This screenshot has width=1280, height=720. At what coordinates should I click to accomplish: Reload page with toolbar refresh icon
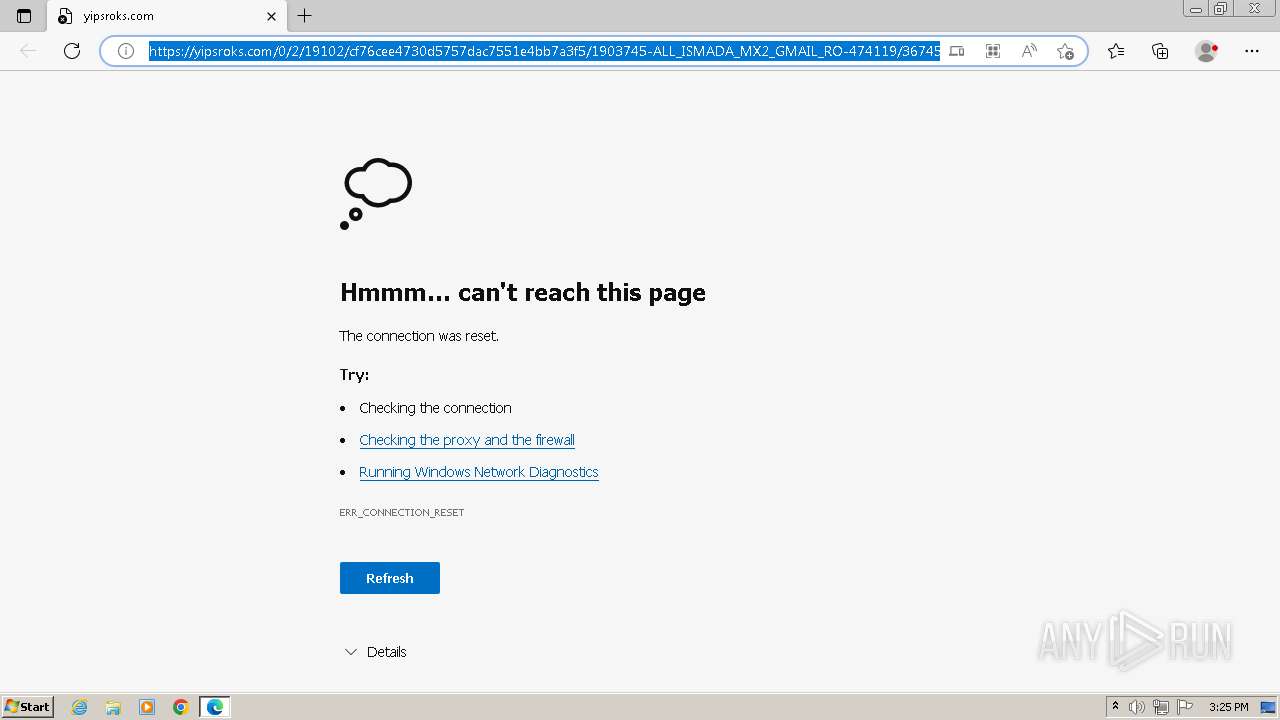72,51
